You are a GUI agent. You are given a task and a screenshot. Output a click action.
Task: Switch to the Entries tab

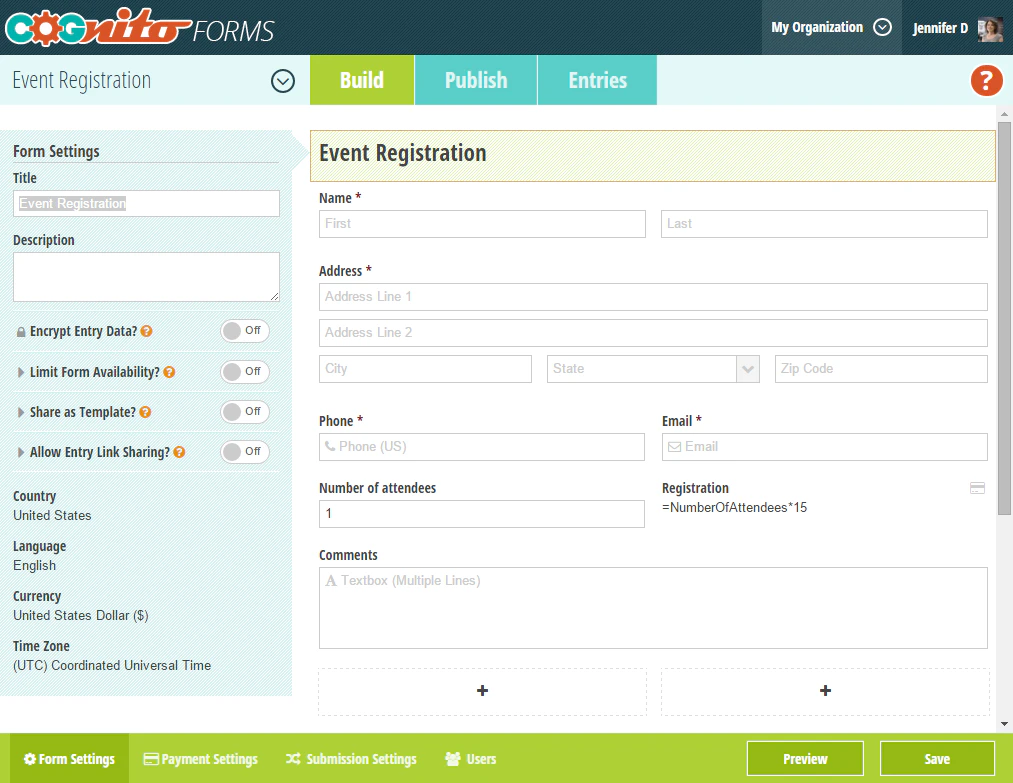click(x=598, y=80)
